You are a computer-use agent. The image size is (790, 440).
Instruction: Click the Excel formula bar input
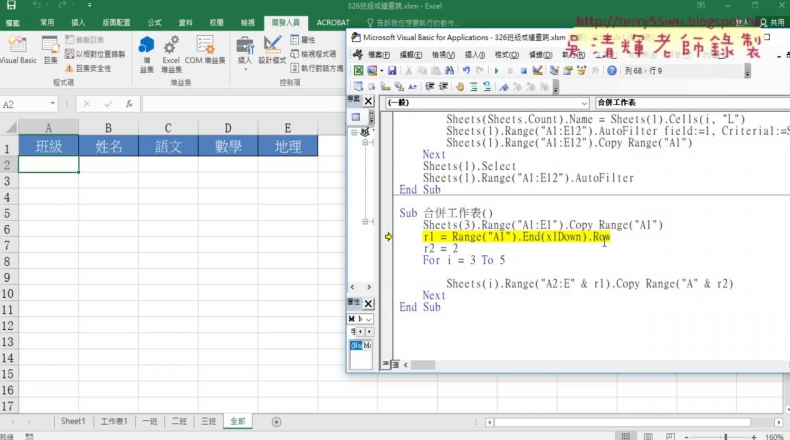[243, 104]
